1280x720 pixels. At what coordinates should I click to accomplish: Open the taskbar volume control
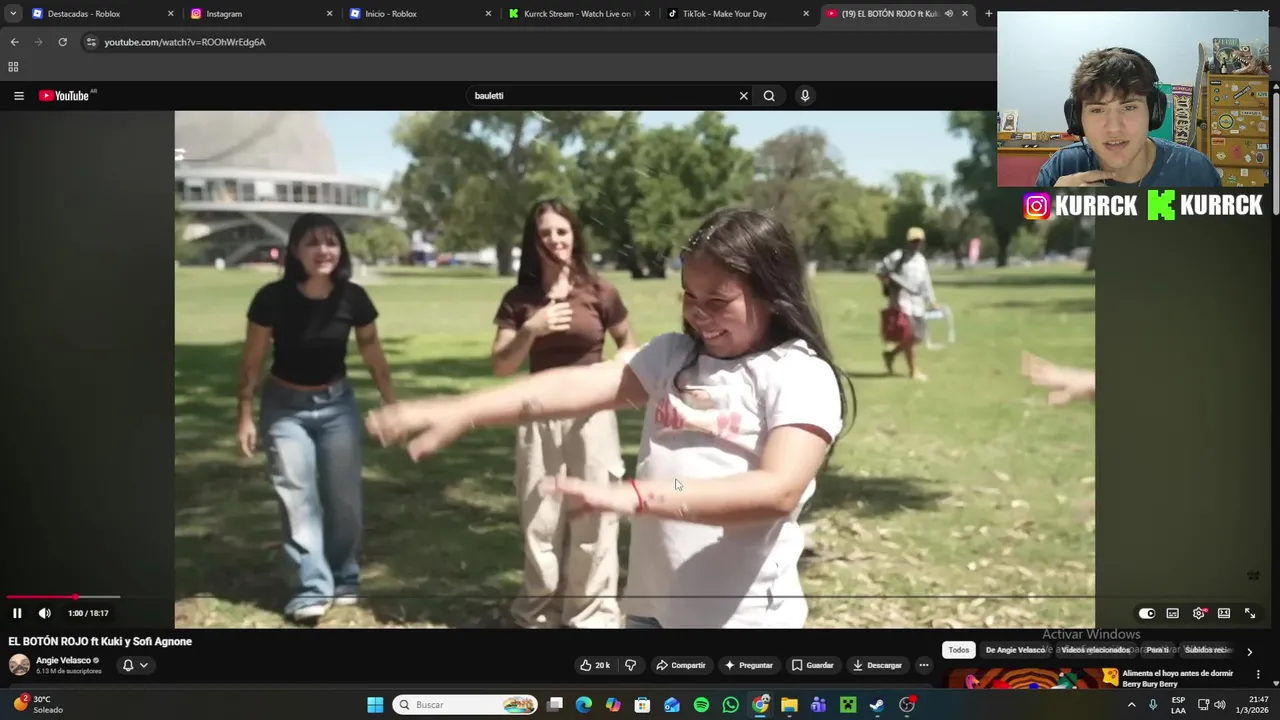click(x=1219, y=705)
